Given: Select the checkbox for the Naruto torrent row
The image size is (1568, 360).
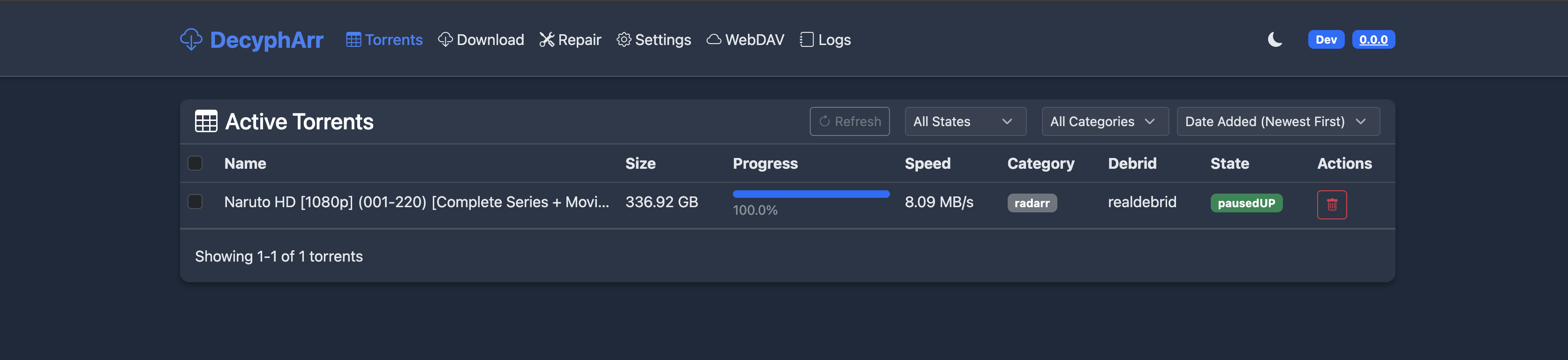Looking at the screenshot, I should click(x=196, y=201).
